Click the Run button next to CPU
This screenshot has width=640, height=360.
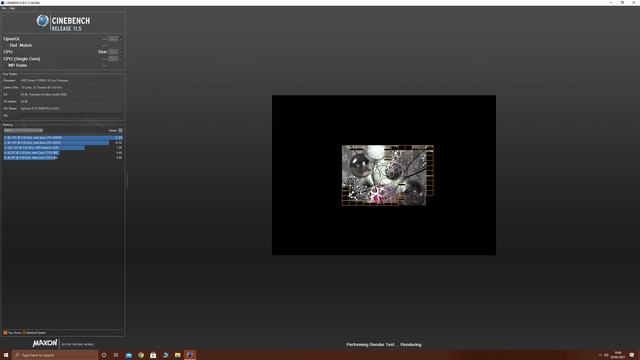coord(113,52)
